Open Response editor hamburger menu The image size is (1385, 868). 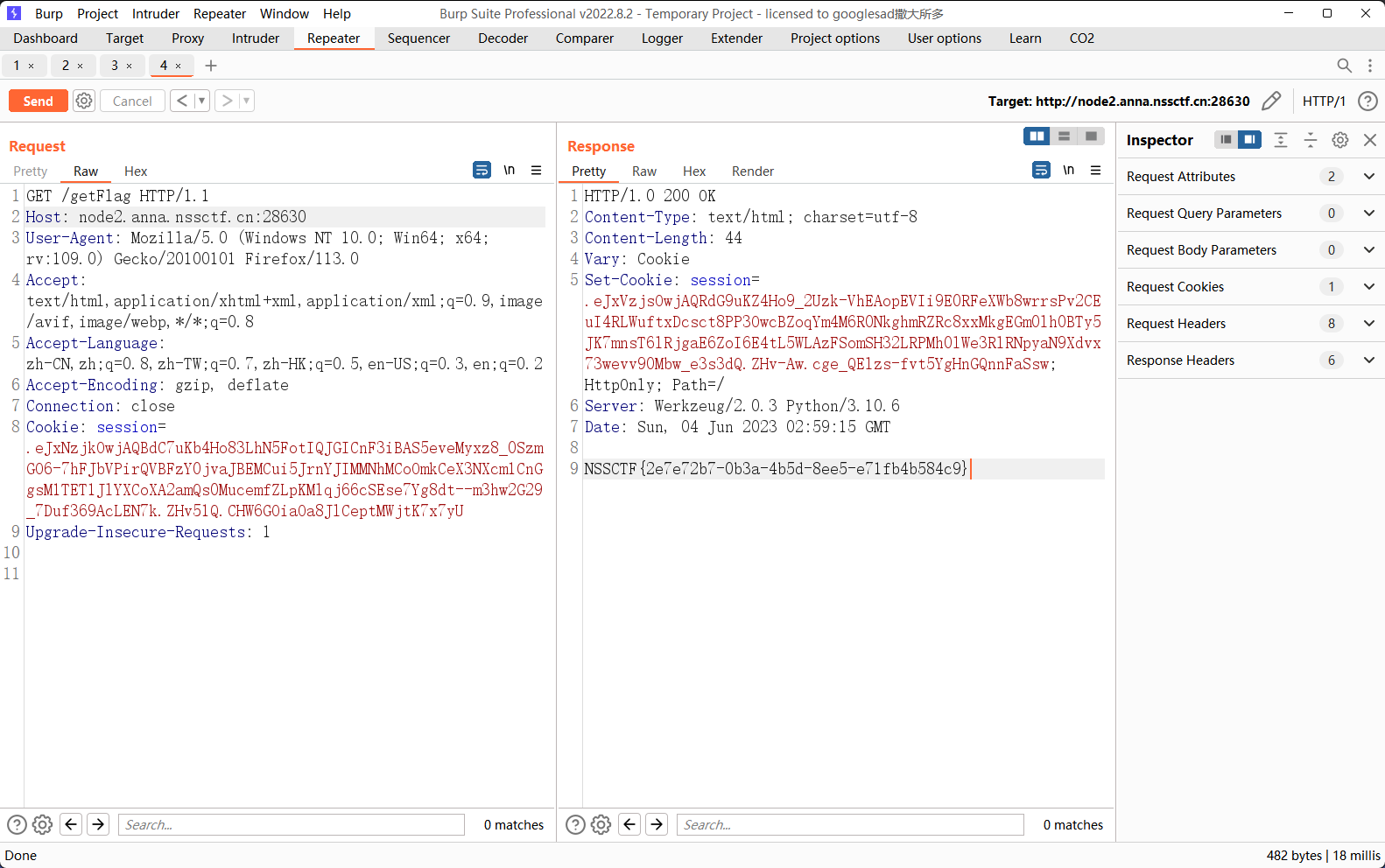click(x=1096, y=170)
